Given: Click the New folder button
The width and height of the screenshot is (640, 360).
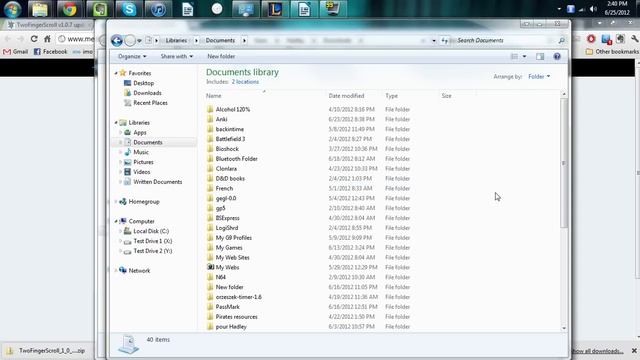Looking at the screenshot, I should pyautogui.click(x=221, y=56).
